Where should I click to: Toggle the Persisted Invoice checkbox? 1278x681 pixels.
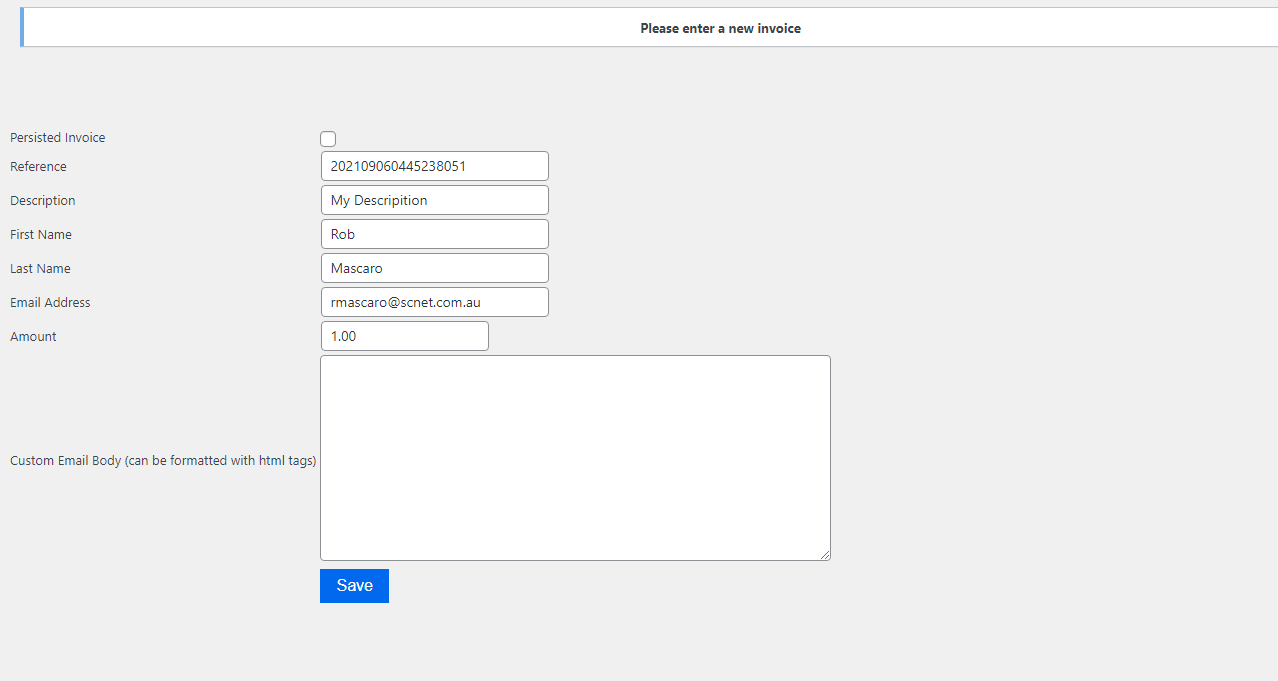pyautogui.click(x=328, y=139)
